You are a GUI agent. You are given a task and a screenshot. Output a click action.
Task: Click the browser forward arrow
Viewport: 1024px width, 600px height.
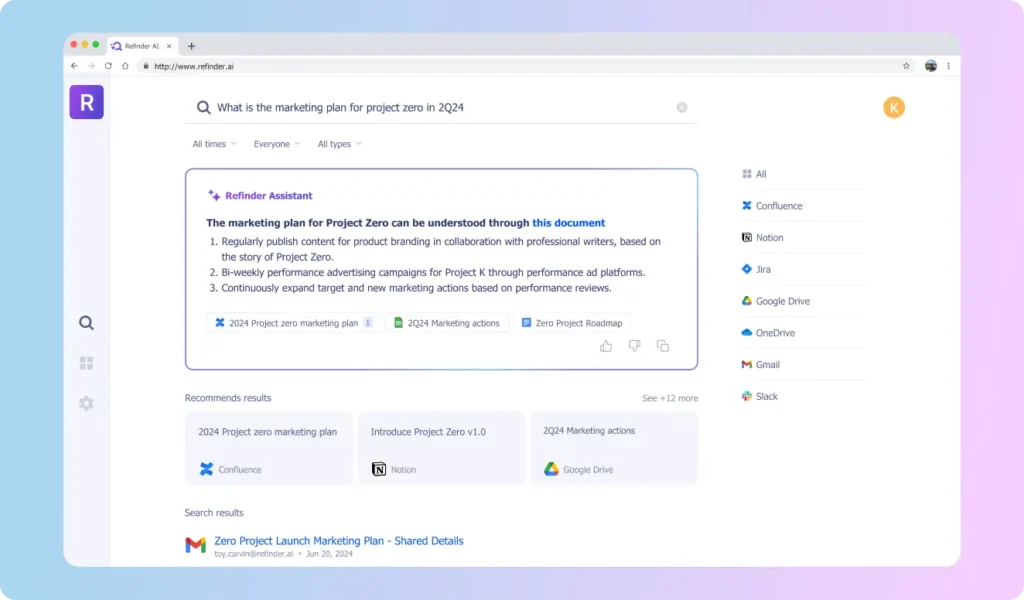tap(91, 66)
